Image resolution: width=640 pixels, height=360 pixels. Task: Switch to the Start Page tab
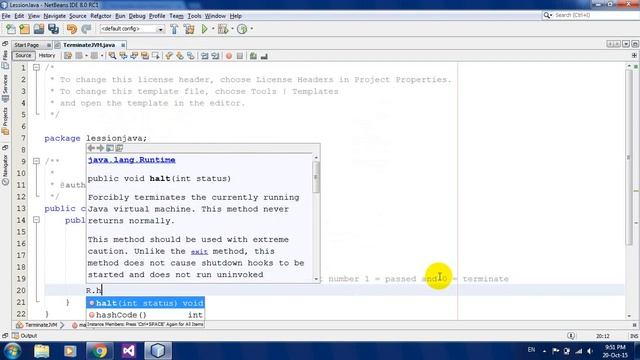coord(27,45)
